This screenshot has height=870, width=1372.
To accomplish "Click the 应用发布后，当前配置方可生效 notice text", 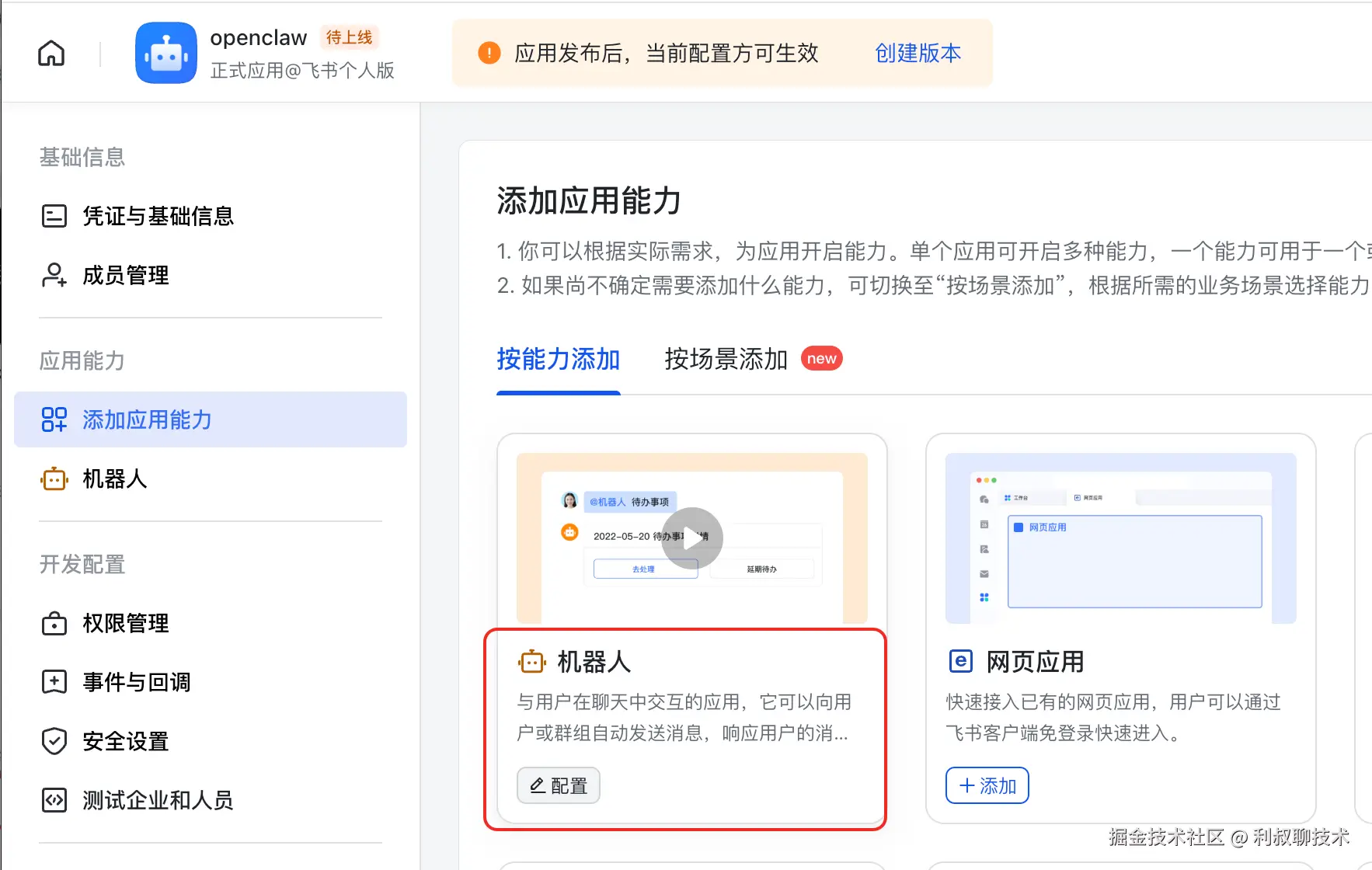I will point(667,53).
